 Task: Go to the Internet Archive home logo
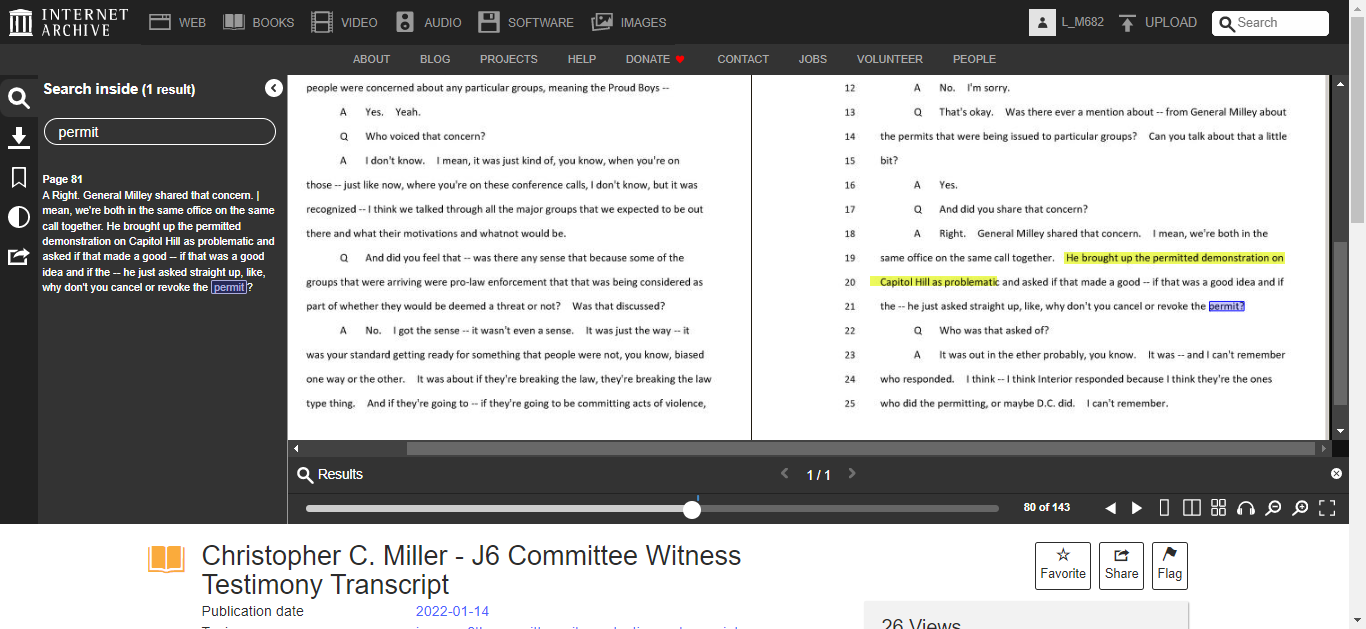(68, 22)
